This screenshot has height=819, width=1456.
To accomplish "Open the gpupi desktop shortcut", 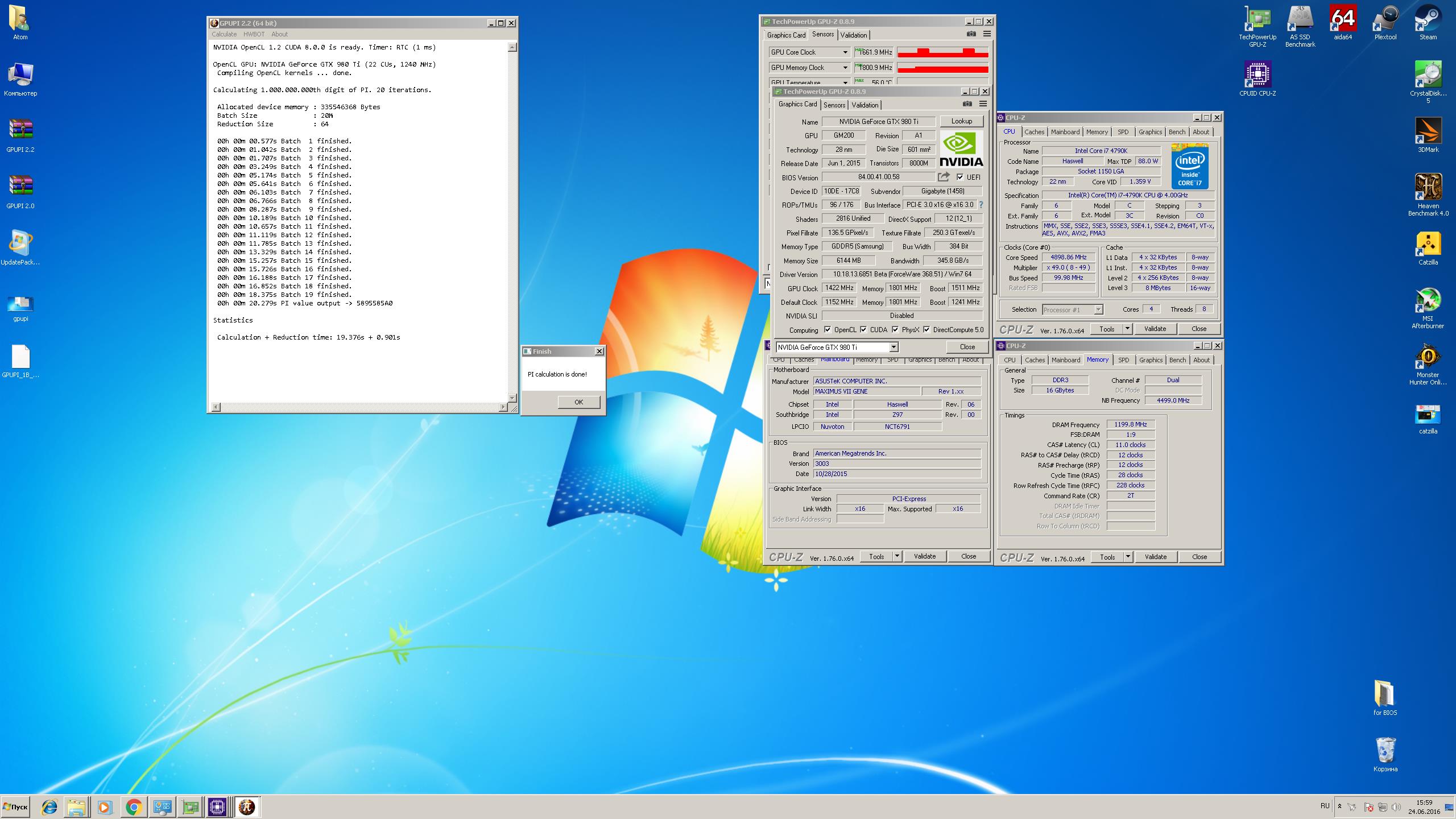I will 20,308.
